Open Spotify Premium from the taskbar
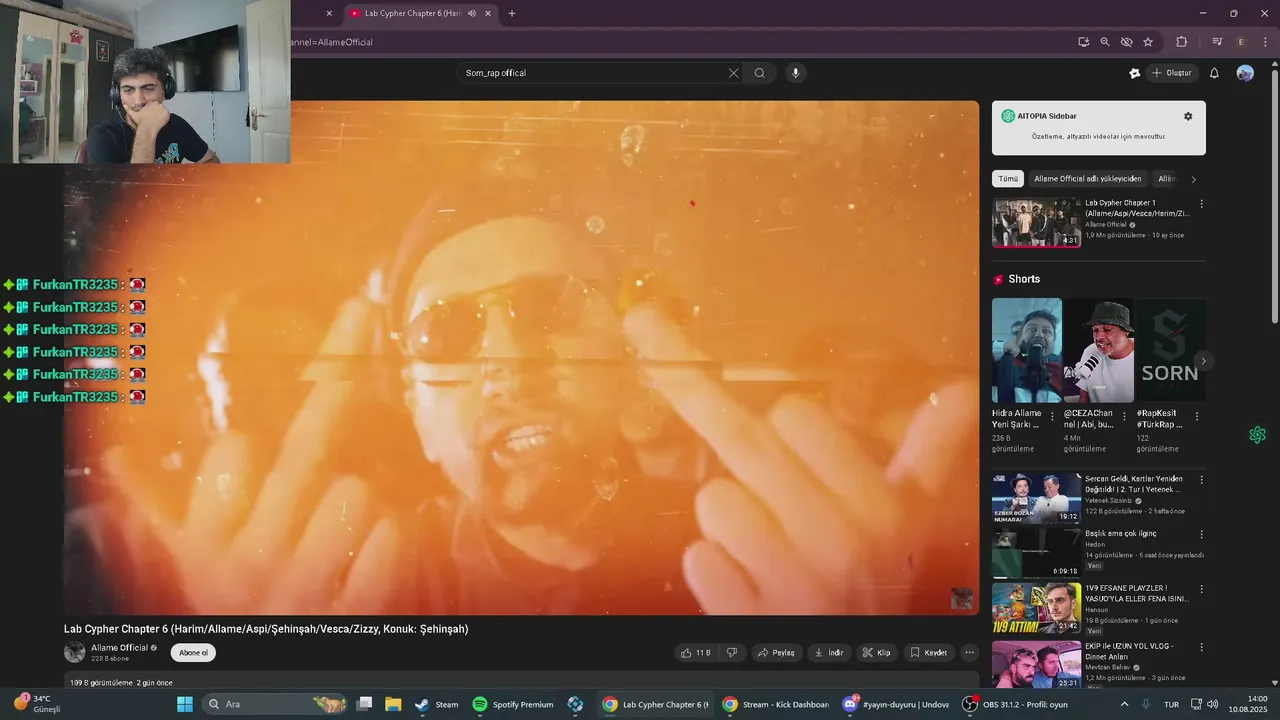 pos(512,704)
